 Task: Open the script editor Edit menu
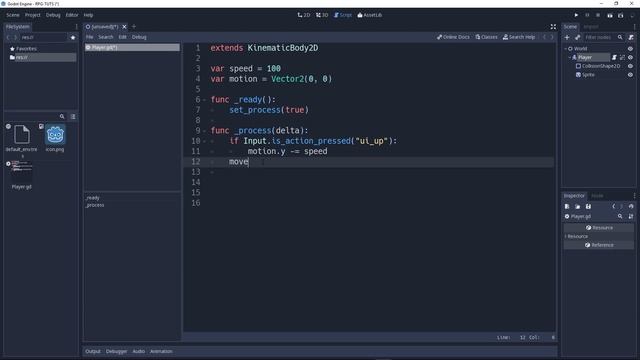click(x=122, y=37)
